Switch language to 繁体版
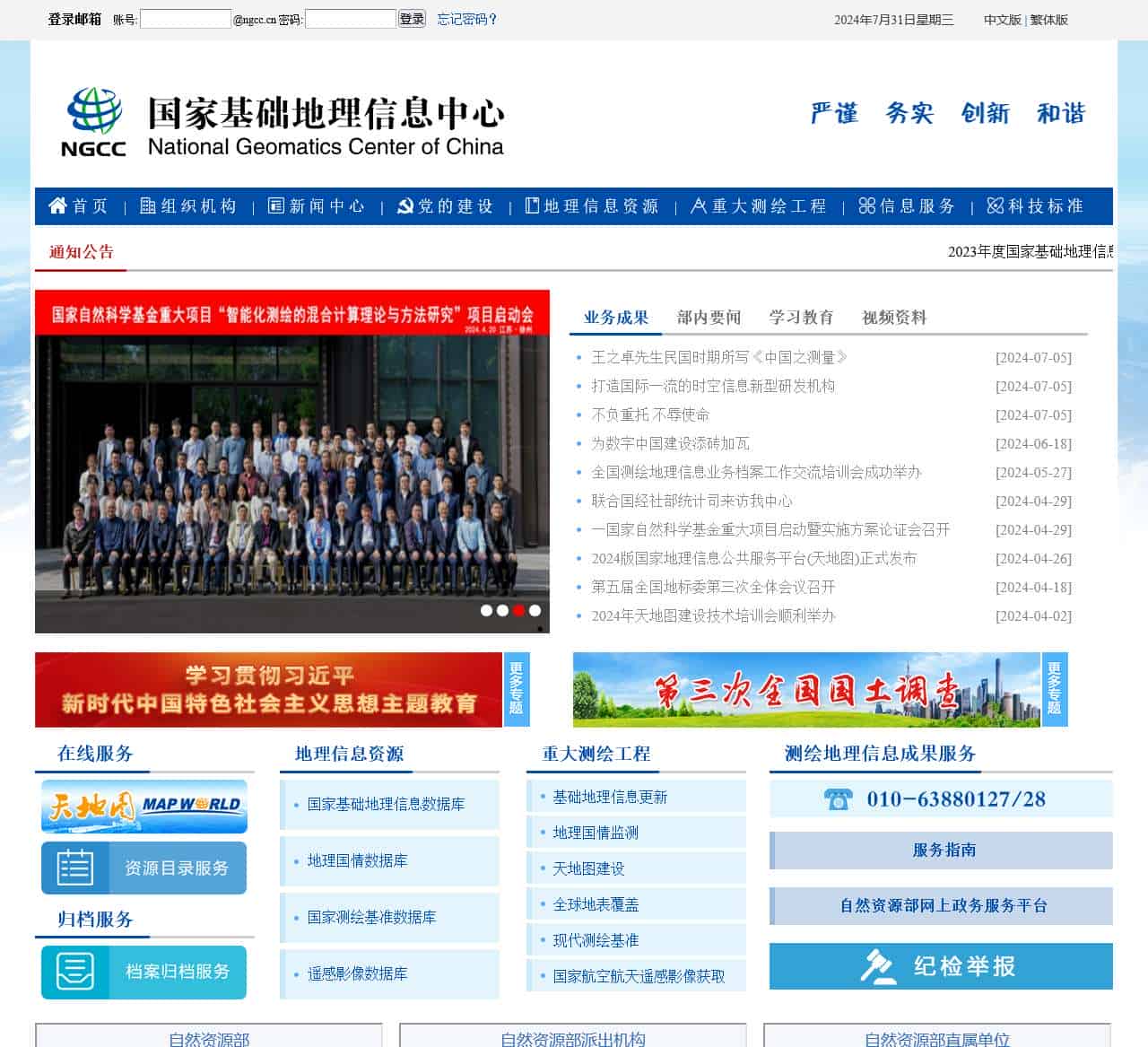This screenshot has height=1047, width=1148. (1049, 20)
